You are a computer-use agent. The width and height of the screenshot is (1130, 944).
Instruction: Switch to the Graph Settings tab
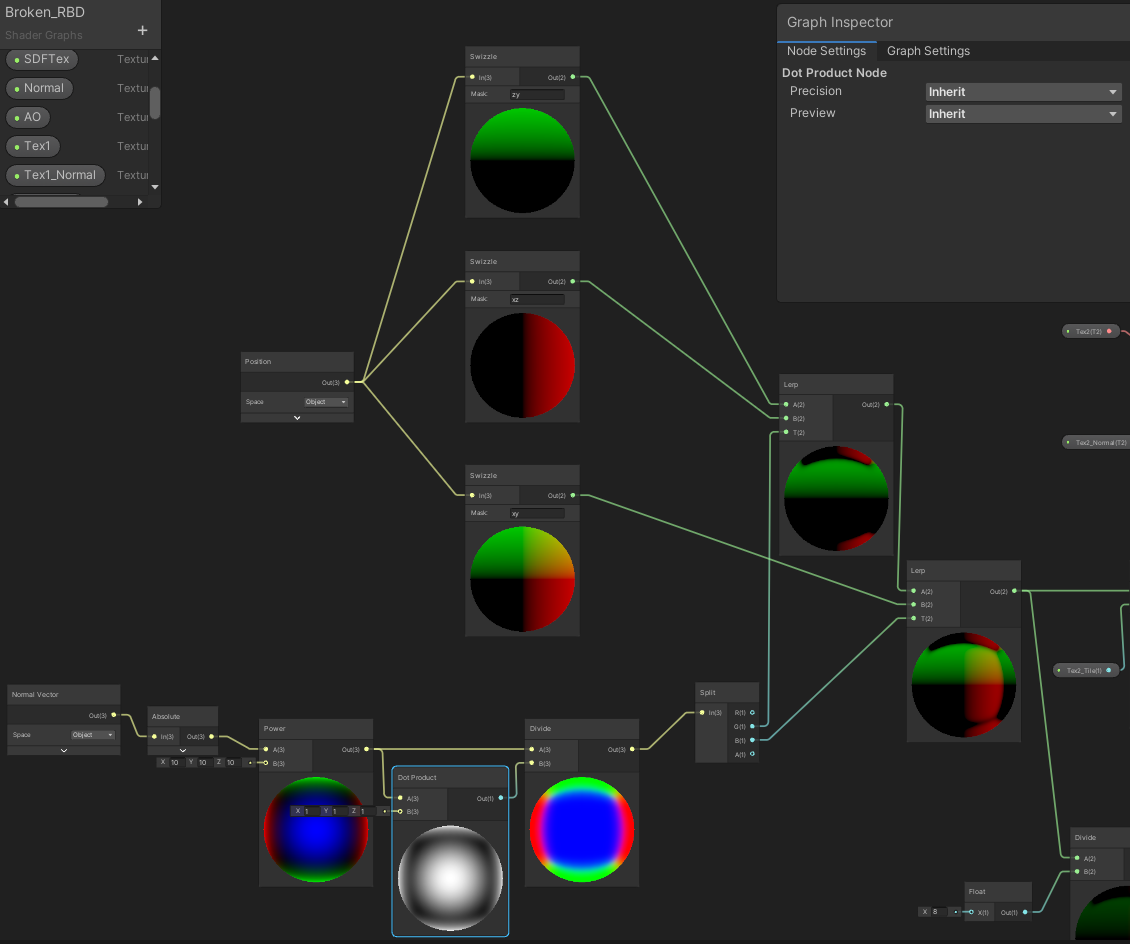928,51
